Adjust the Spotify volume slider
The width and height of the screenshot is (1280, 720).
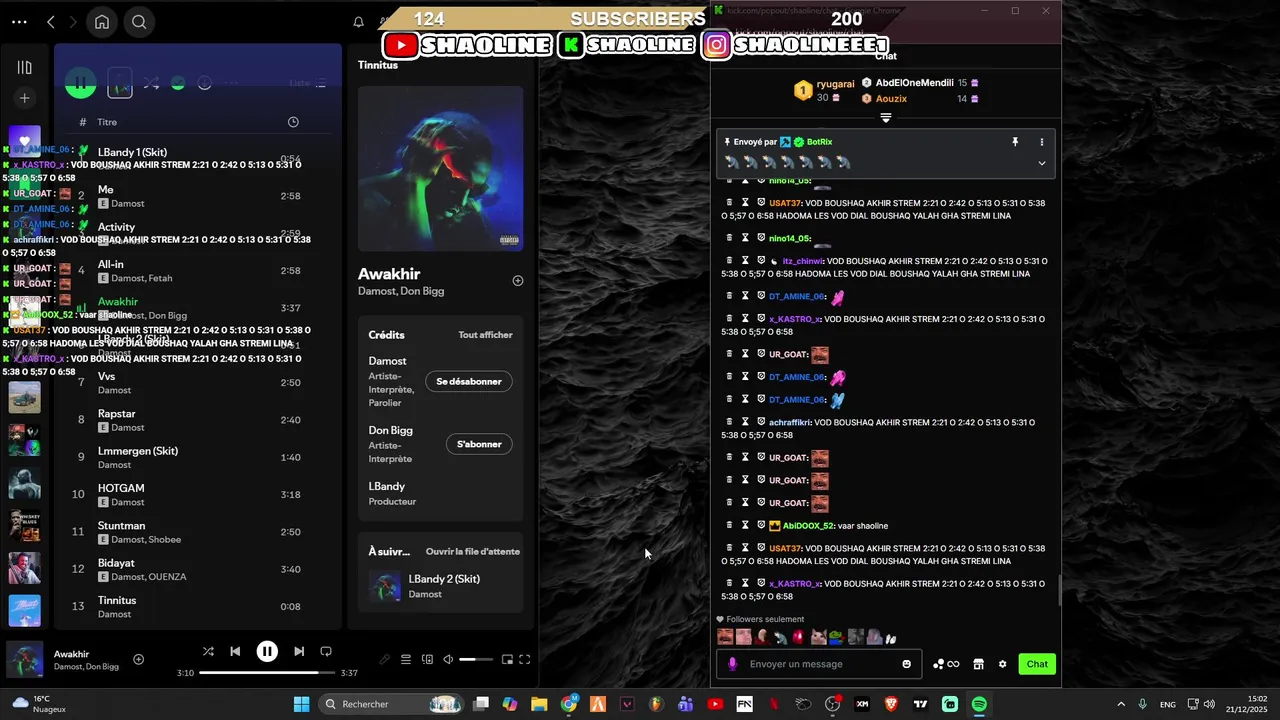coord(476,659)
